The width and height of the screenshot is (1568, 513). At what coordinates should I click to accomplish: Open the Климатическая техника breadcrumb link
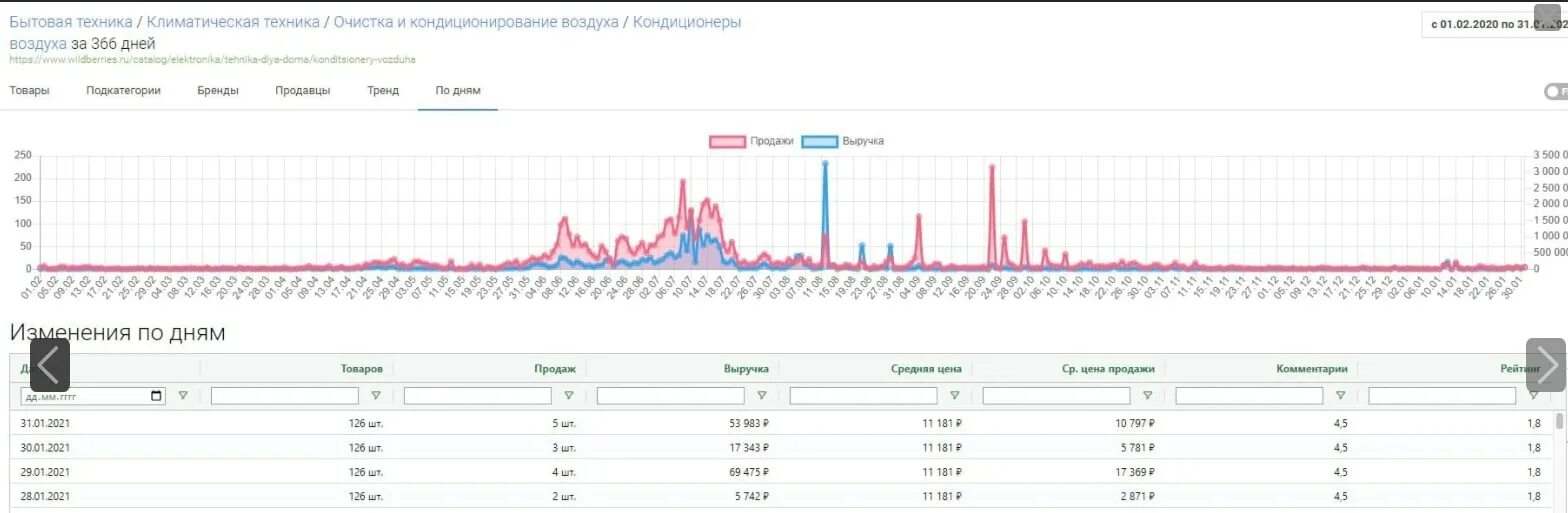pos(234,22)
